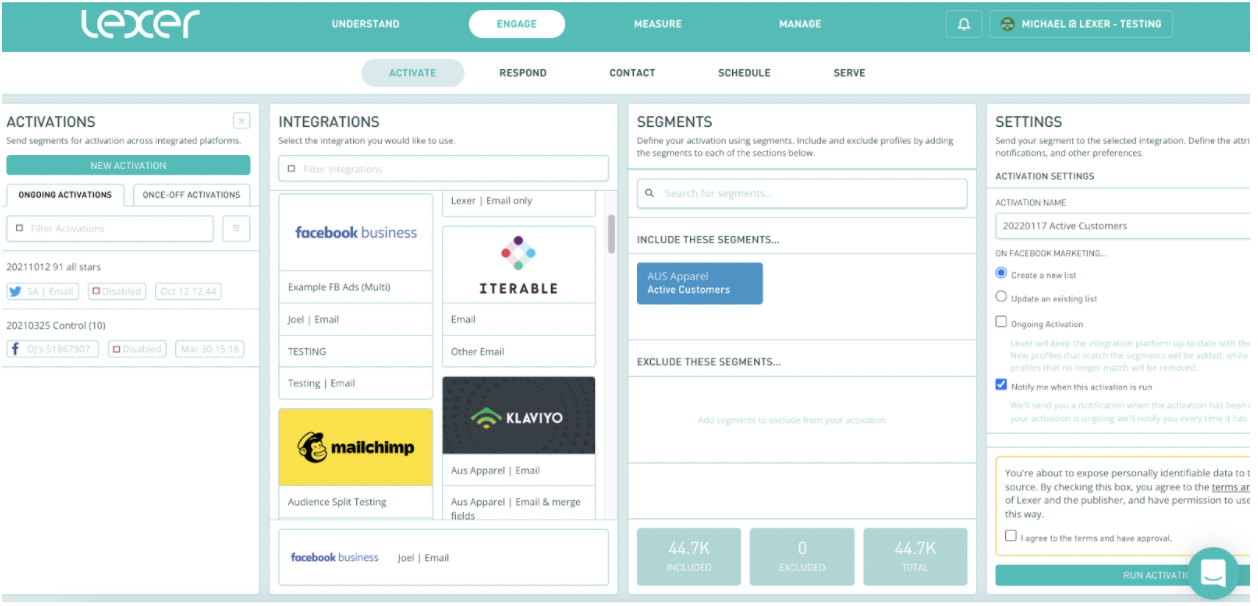
Task: Switch to the Measure menu
Action: pyautogui.click(x=658, y=24)
